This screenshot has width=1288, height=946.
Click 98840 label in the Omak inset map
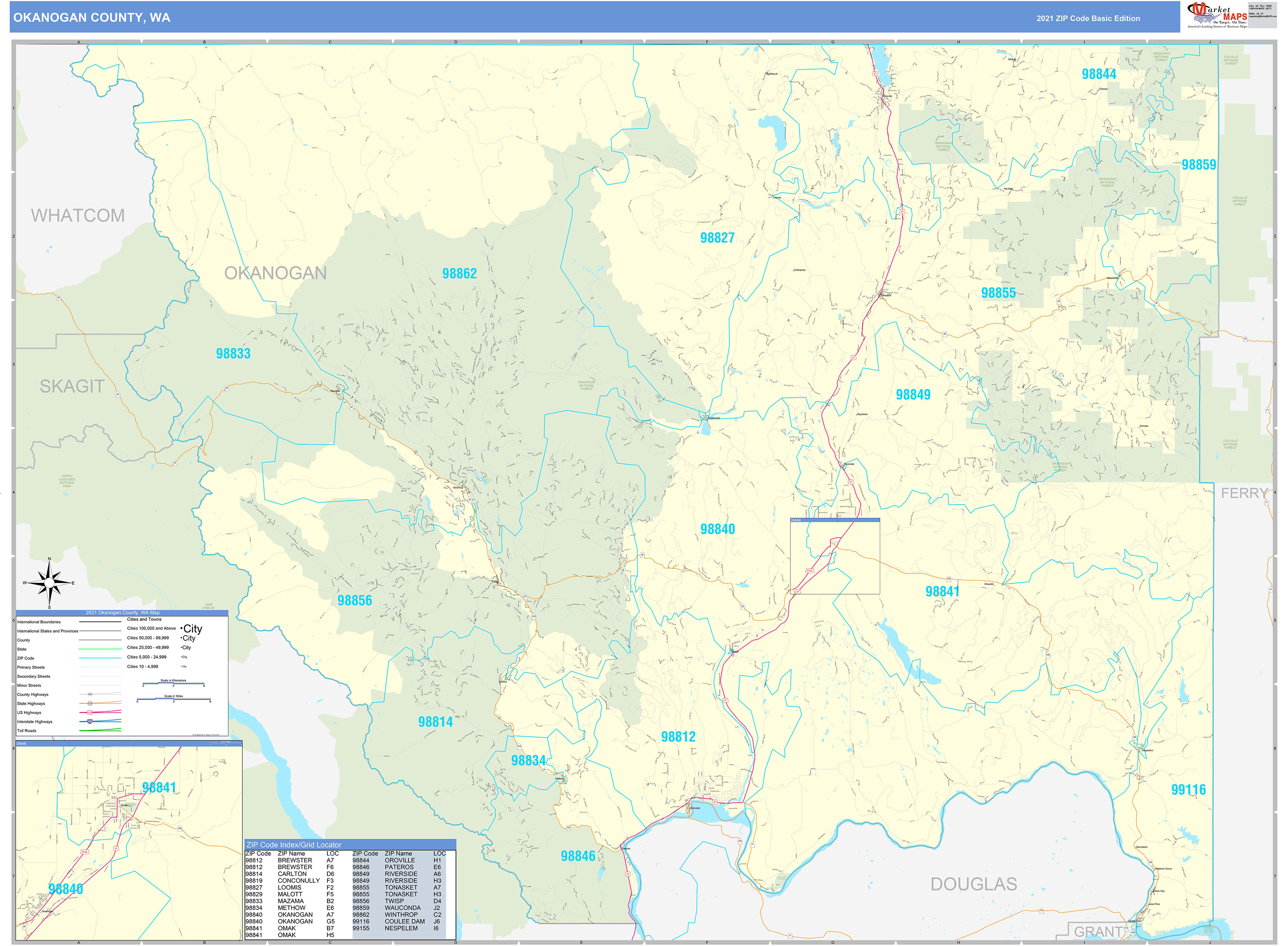click(66, 889)
